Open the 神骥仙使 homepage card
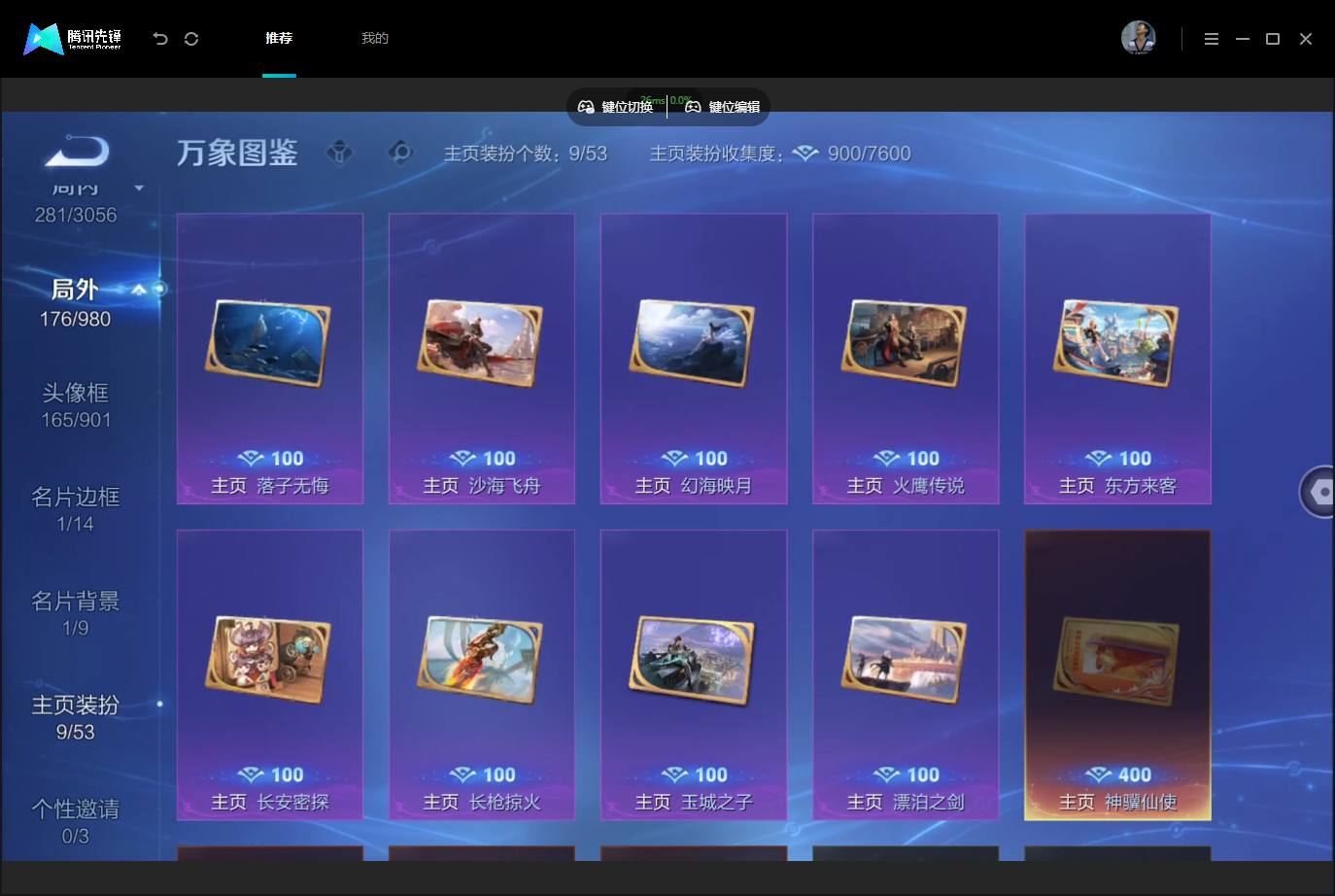1335x896 pixels. point(1117,674)
